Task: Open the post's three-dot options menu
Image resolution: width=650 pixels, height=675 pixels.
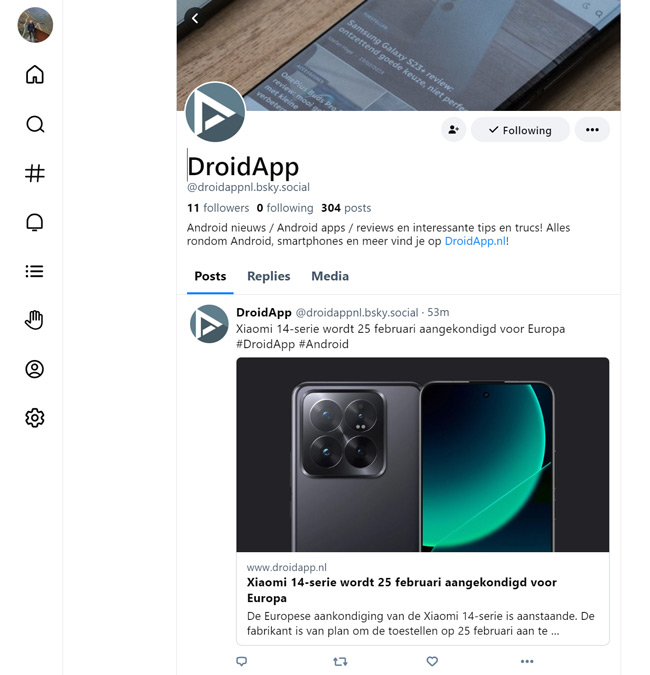Action: click(x=527, y=661)
